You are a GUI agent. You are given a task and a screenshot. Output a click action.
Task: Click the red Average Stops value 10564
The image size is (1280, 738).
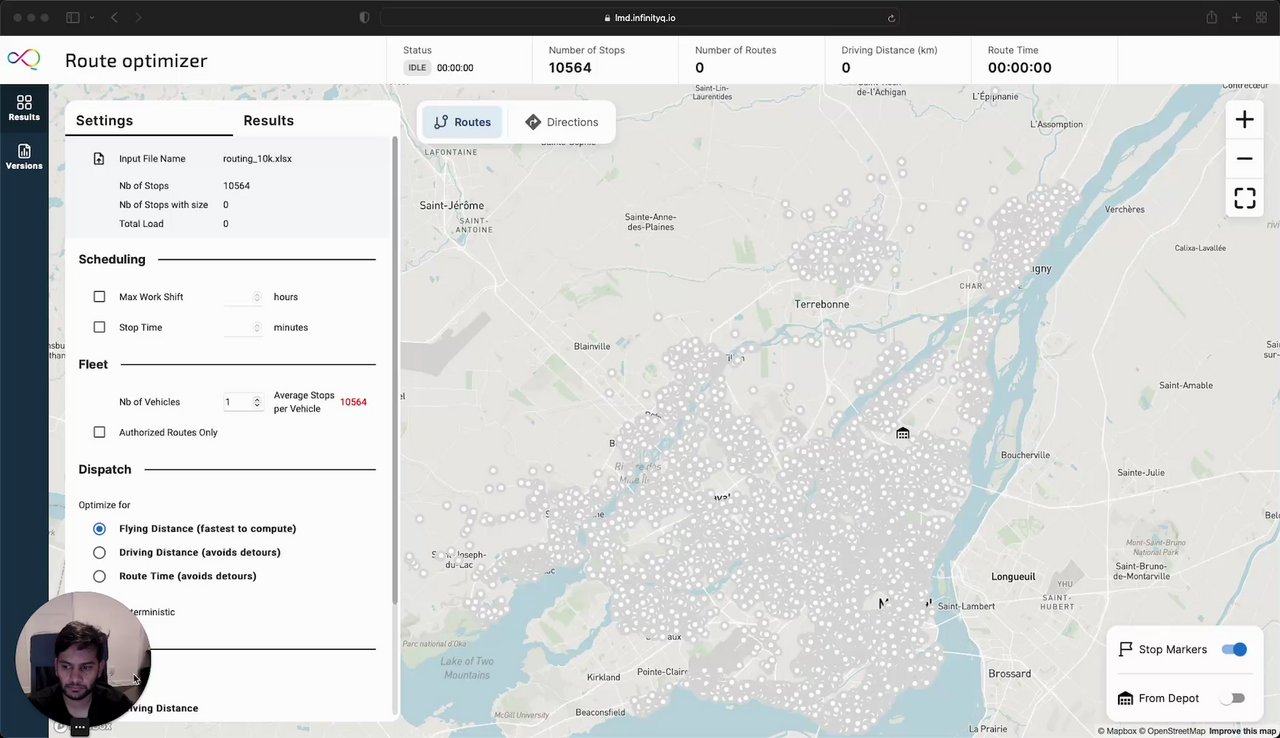click(x=353, y=402)
